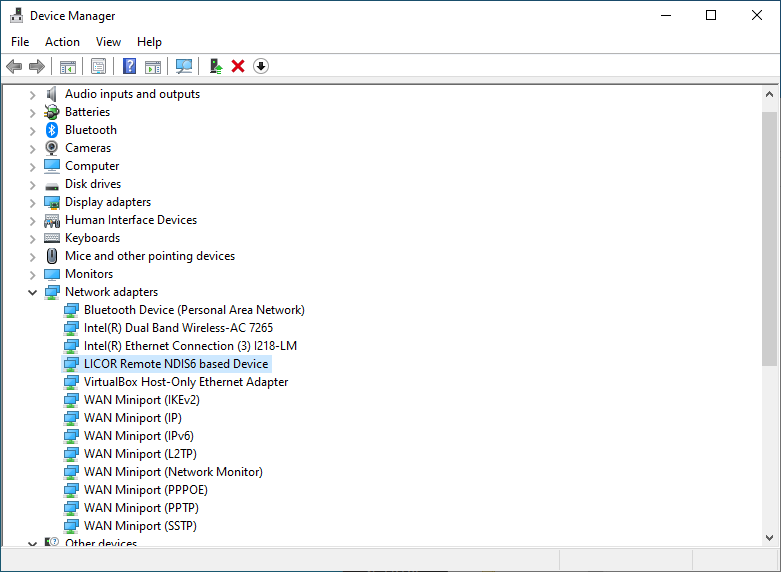Viewport: 781px width, 572px height.
Task: Select the Keyboards category
Action: pyautogui.click(x=92, y=238)
